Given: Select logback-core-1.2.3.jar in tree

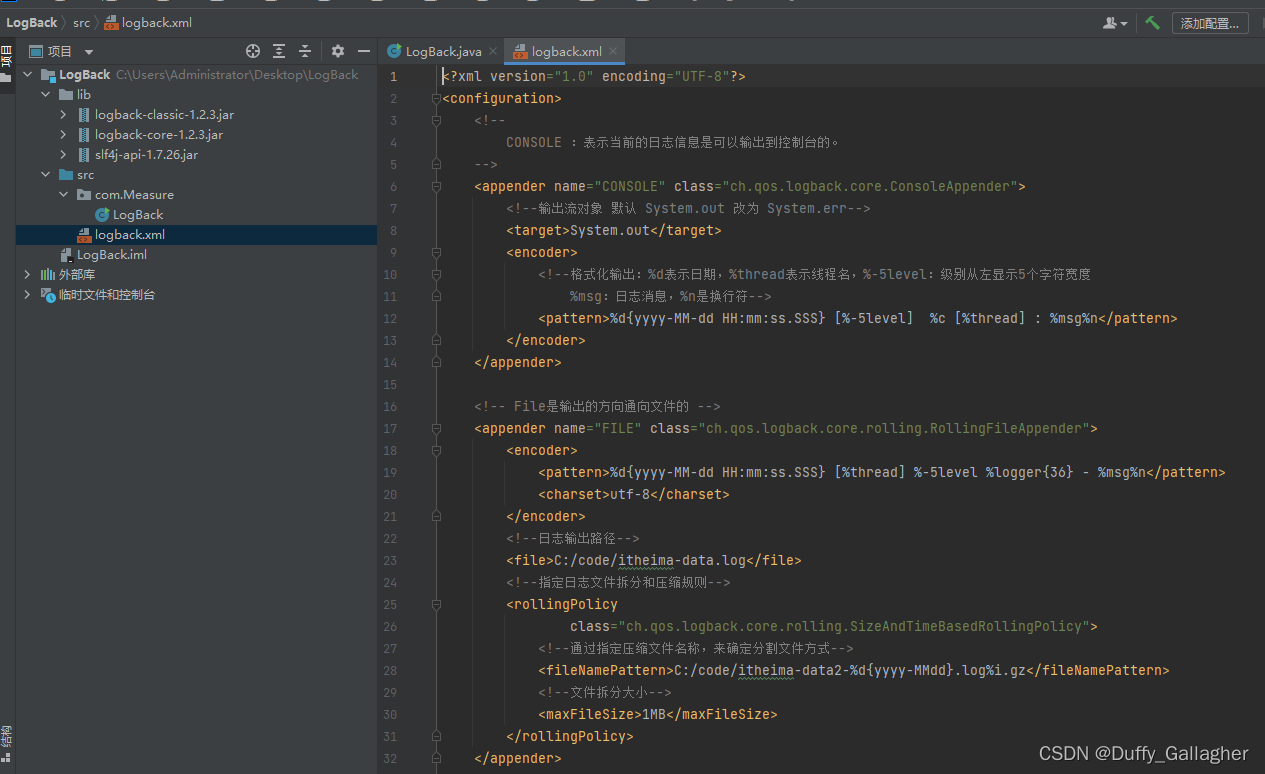Looking at the screenshot, I should (x=159, y=134).
